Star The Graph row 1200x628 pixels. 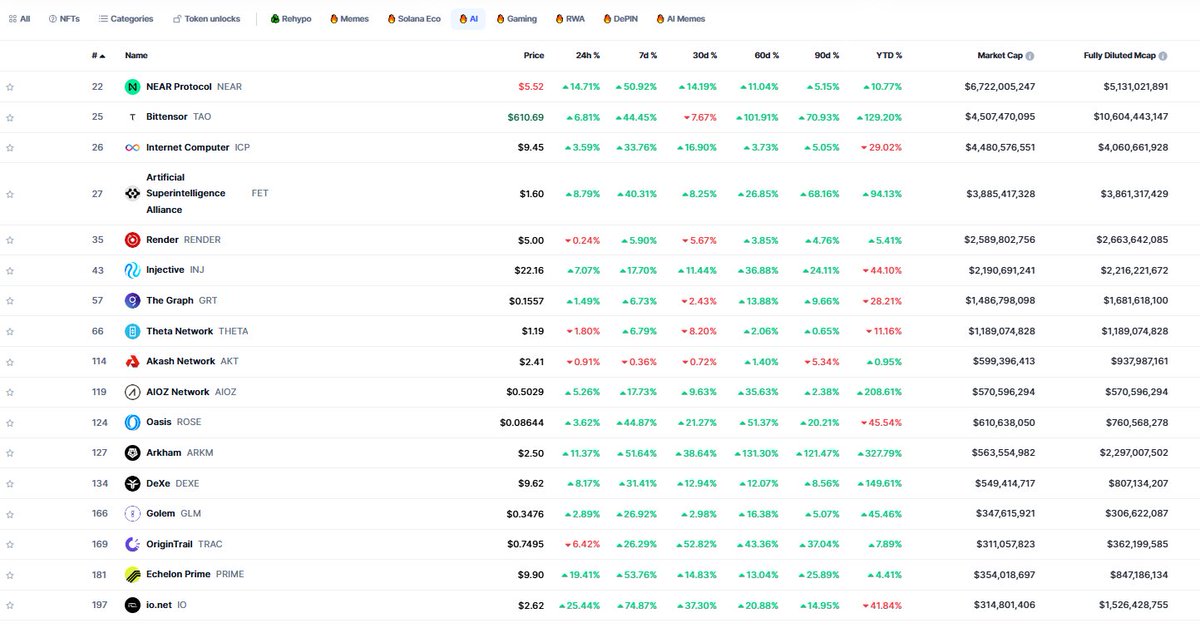click(x=10, y=301)
